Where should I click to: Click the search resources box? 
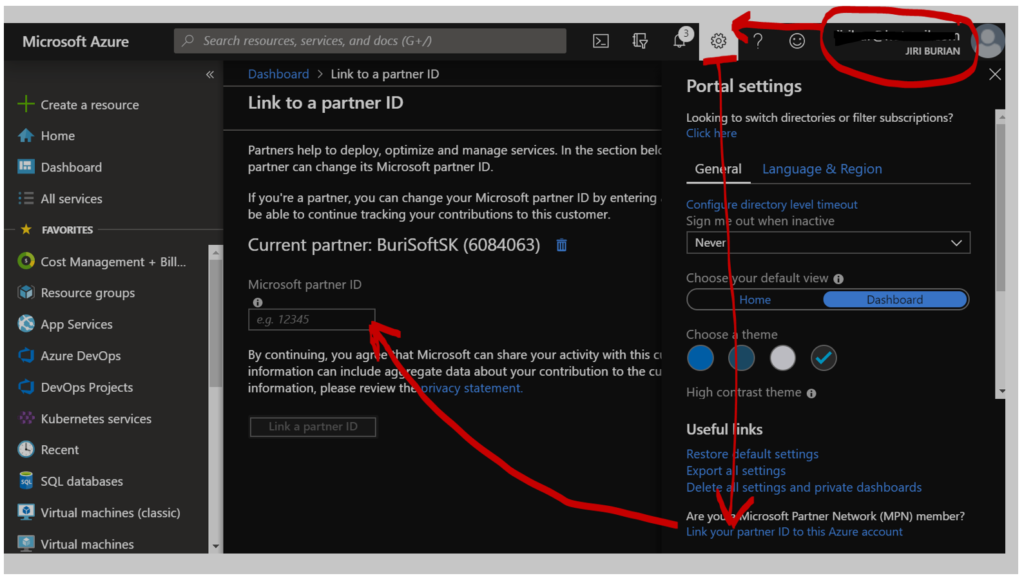(x=370, y=40)
